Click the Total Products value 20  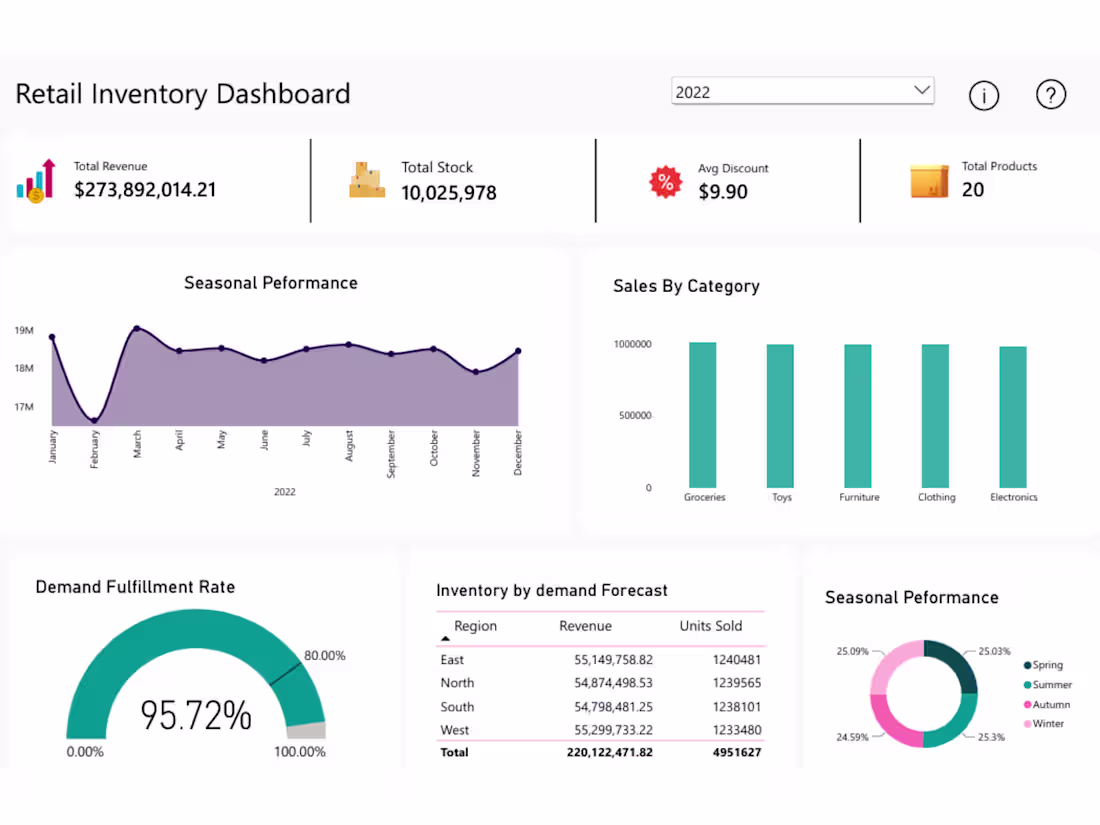(x=972, y=189)
